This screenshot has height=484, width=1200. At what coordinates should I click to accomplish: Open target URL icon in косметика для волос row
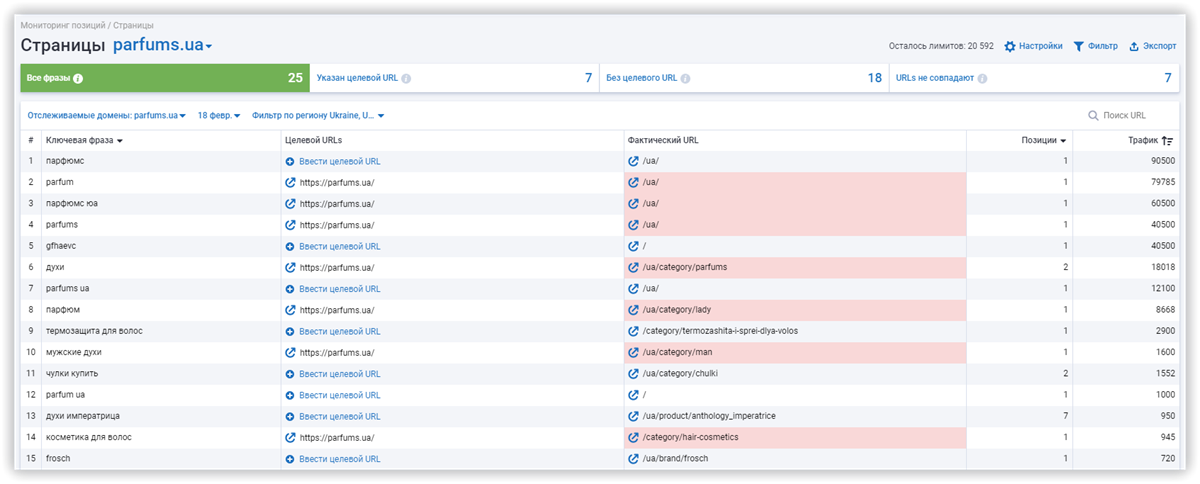pos(290,437)
